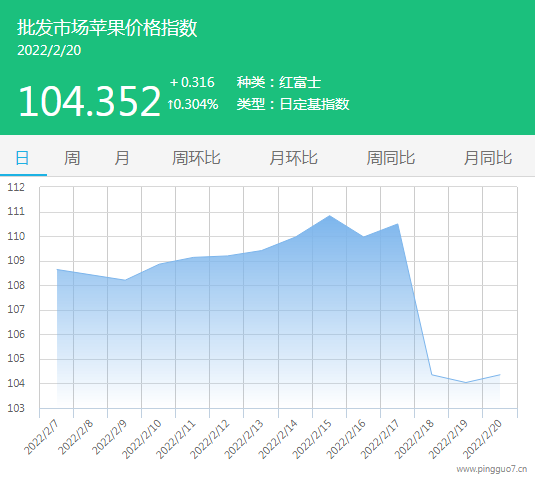
Task: Click the 2022/2/20 date under title
Action: click(x=49, y=50)
